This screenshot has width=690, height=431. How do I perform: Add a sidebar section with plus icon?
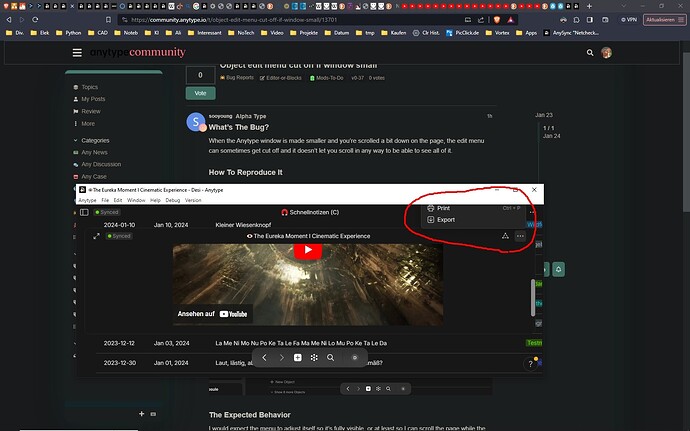pos(141,414)
